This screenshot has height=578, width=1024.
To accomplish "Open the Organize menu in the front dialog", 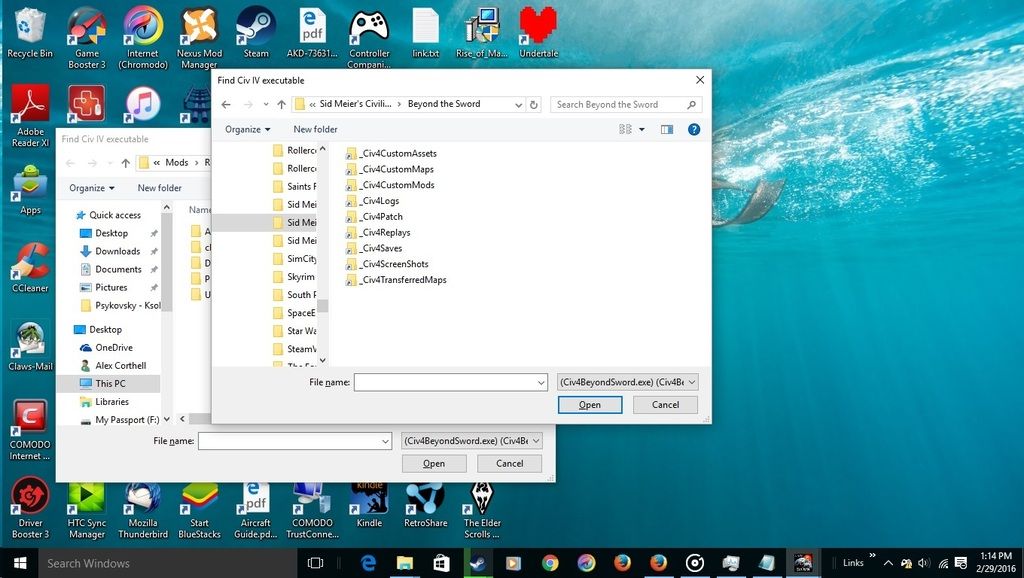I will [x=248, y=129].
